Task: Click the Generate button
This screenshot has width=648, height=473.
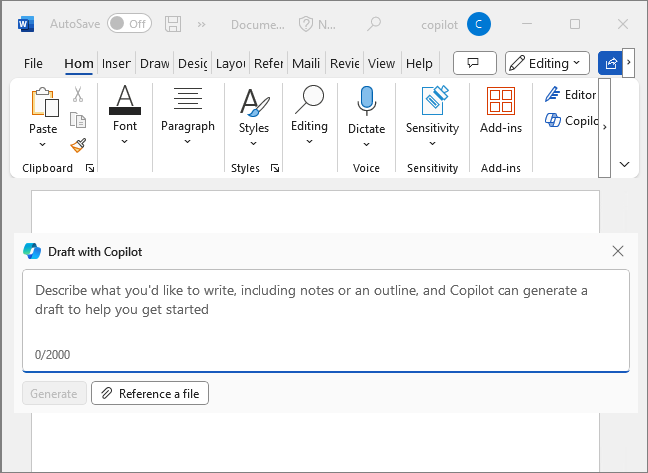Action: 54,393
